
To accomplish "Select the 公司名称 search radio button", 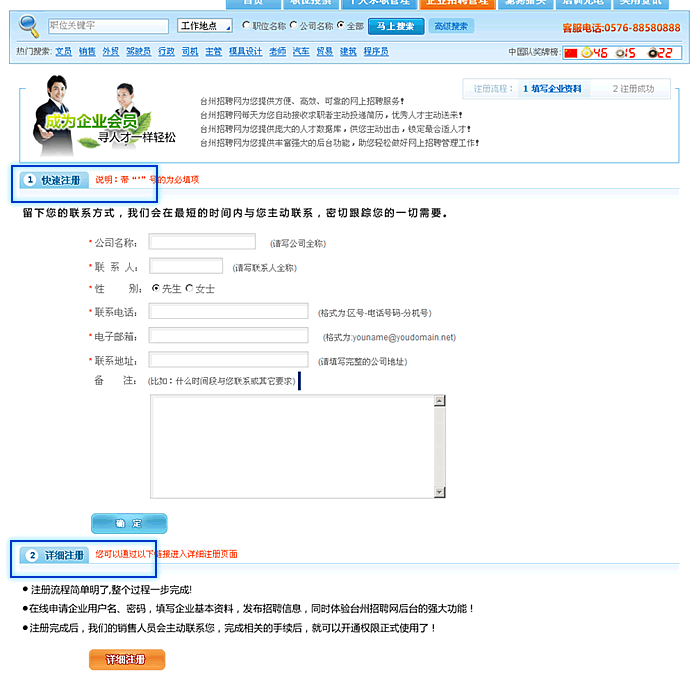I will tap(294, 26).
